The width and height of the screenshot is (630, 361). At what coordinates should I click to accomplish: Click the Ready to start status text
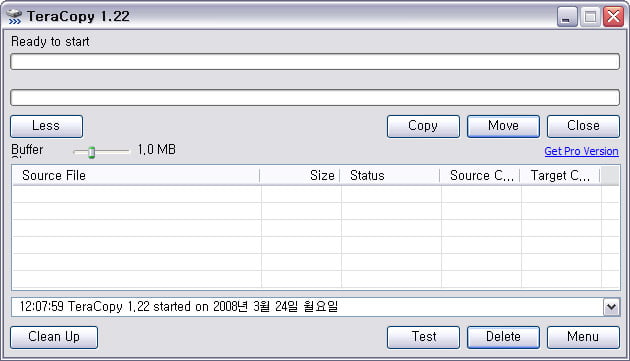click(x=50, y=41)
